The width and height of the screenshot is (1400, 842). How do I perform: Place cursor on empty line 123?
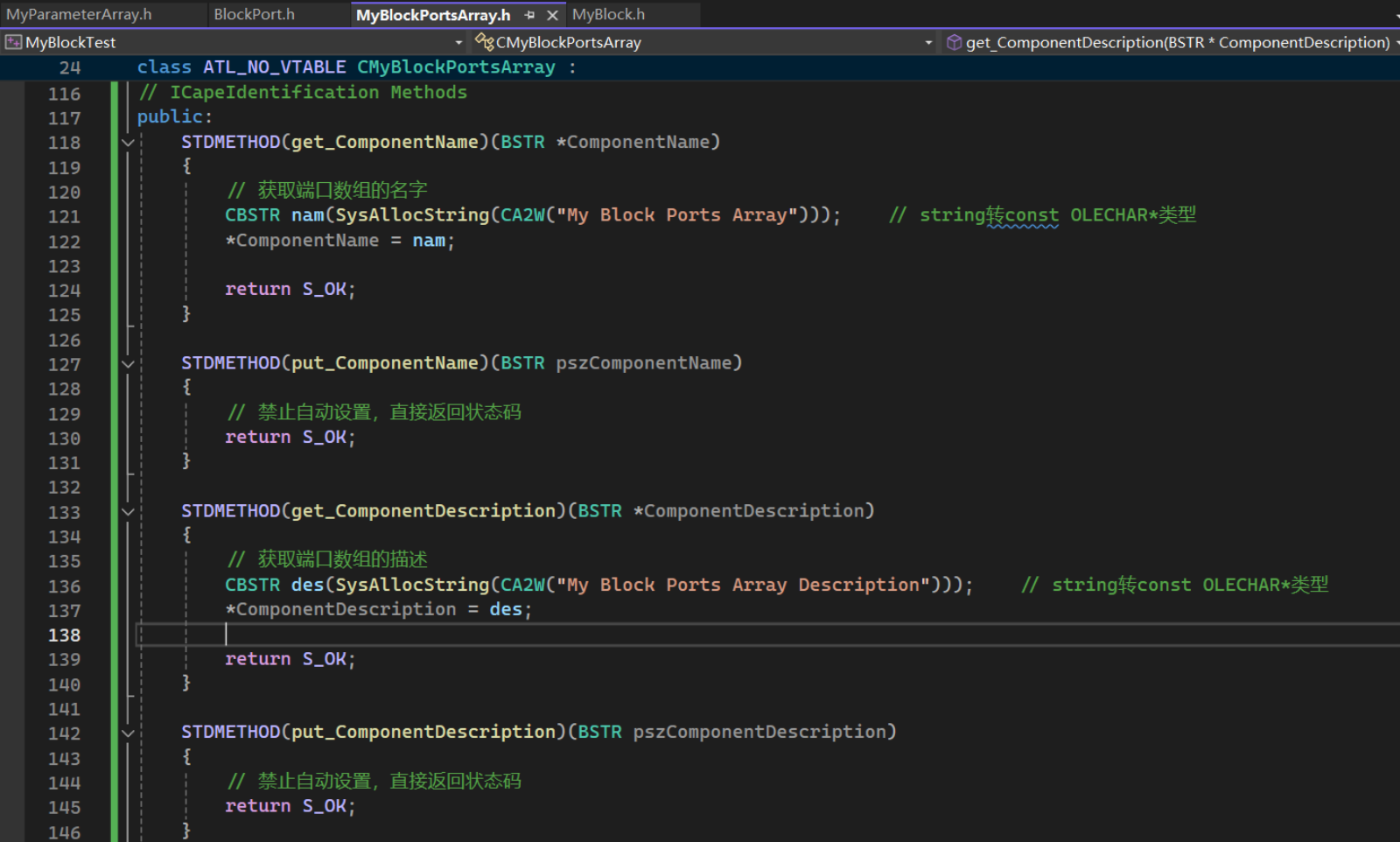click(x=768, y=265)
